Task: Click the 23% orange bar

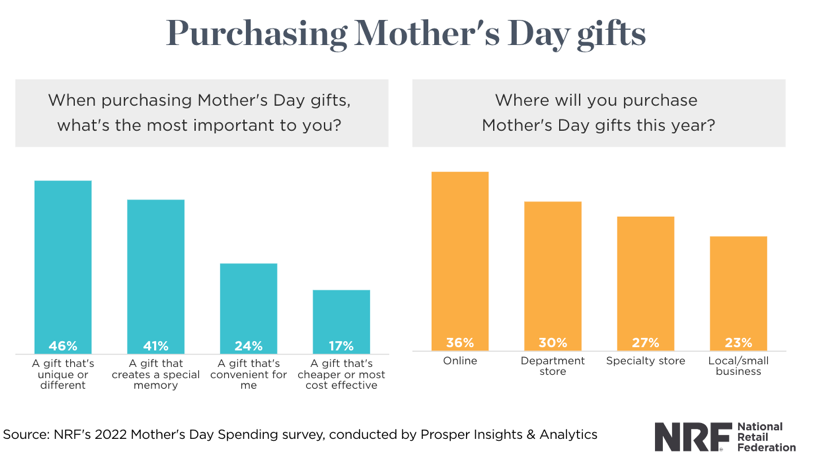Action: click(738, 293)
